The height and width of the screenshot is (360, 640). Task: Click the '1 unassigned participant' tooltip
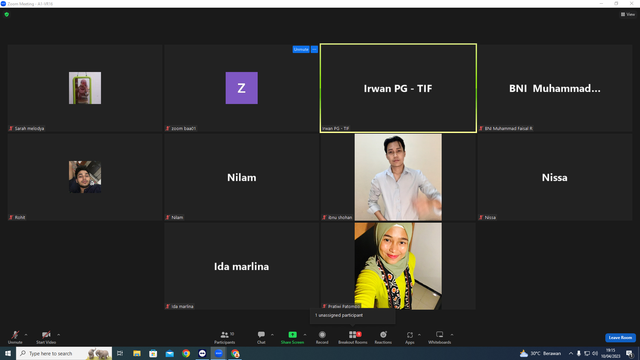click(x=353, y=316)
